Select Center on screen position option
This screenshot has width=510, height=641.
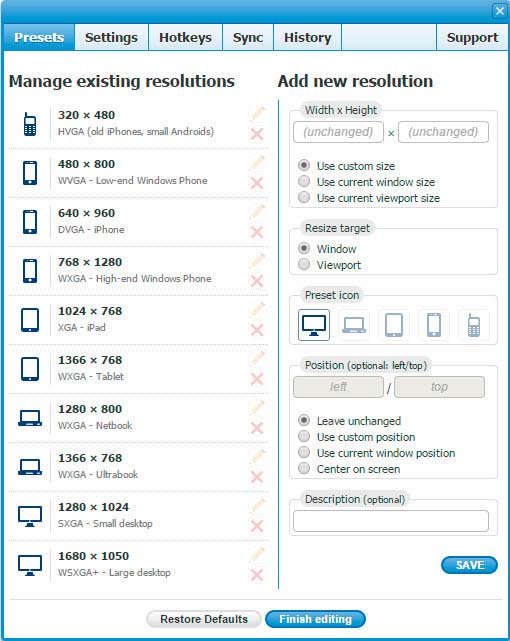[304, 468]
